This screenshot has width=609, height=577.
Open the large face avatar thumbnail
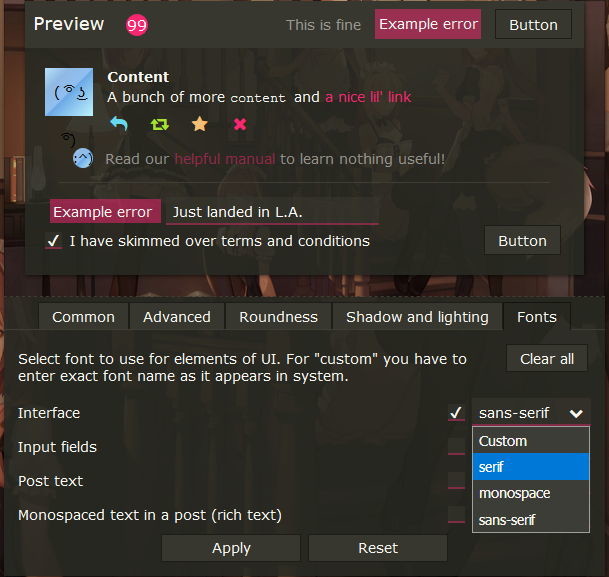[x=69, y=92]
